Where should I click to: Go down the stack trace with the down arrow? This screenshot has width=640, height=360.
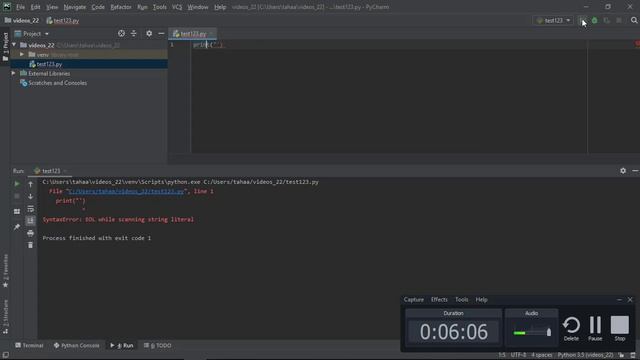point(31,196)
